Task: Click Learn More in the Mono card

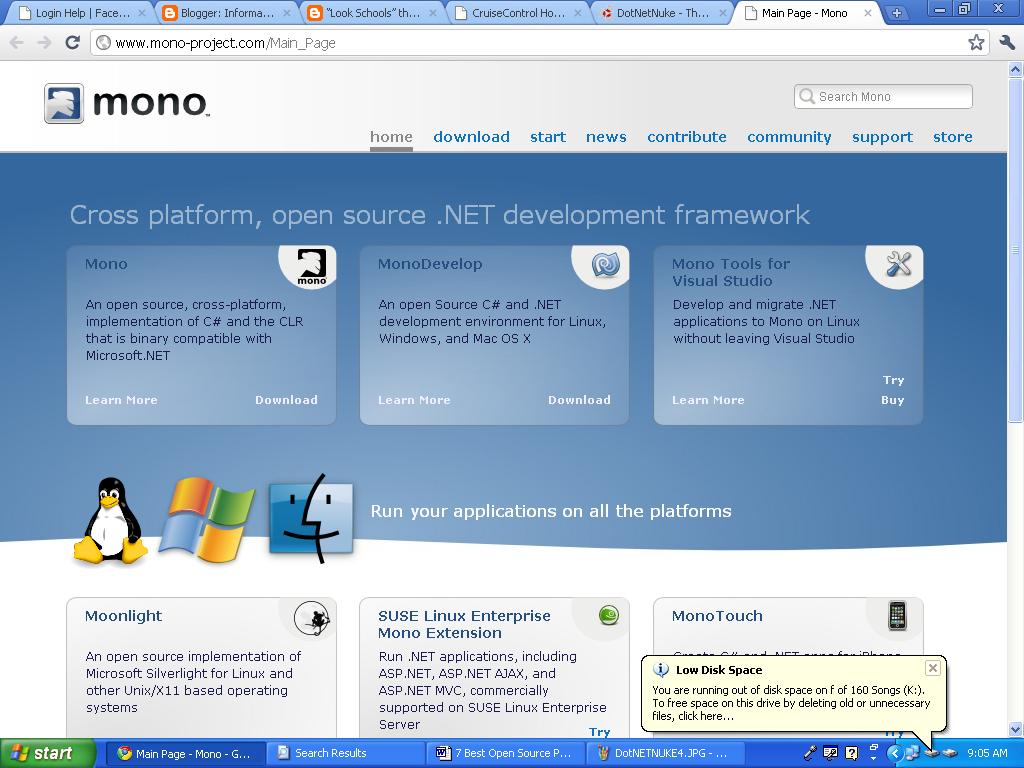Action: (x=121, y=400)
